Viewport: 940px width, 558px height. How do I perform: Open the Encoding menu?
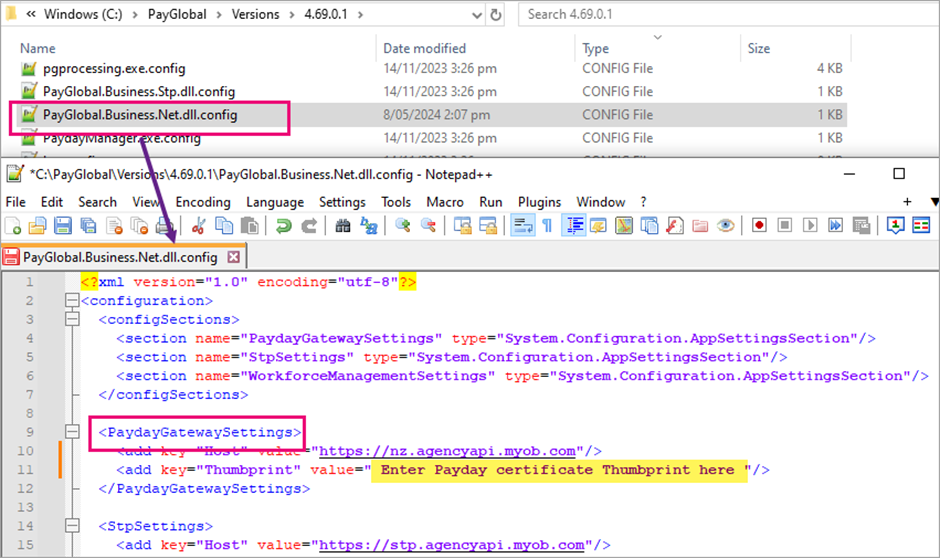coord(203,202)
